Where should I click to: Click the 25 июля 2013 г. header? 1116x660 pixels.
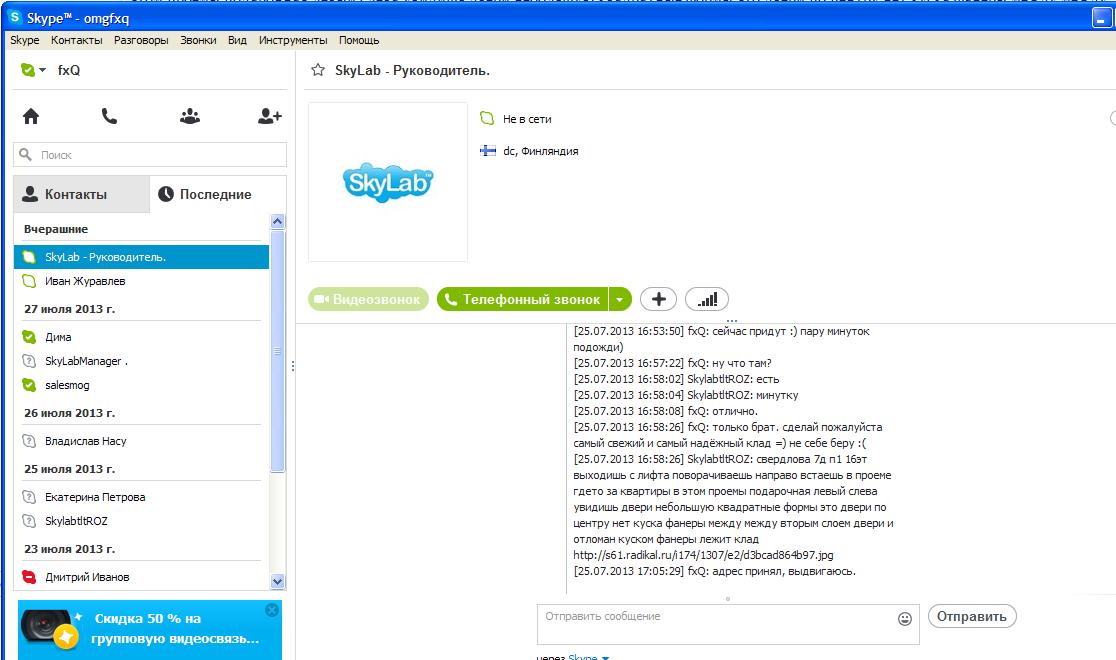[x=70, y=469]
